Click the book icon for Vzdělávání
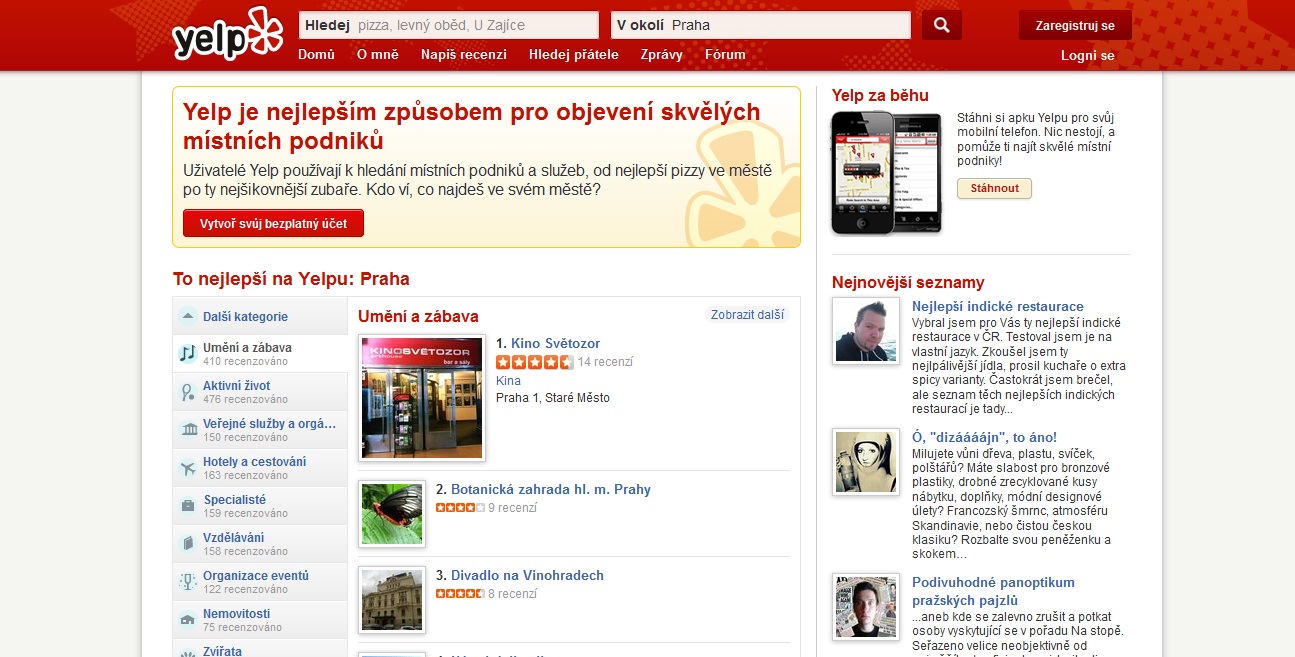1295x657 pixels. (x=187, y=543)
